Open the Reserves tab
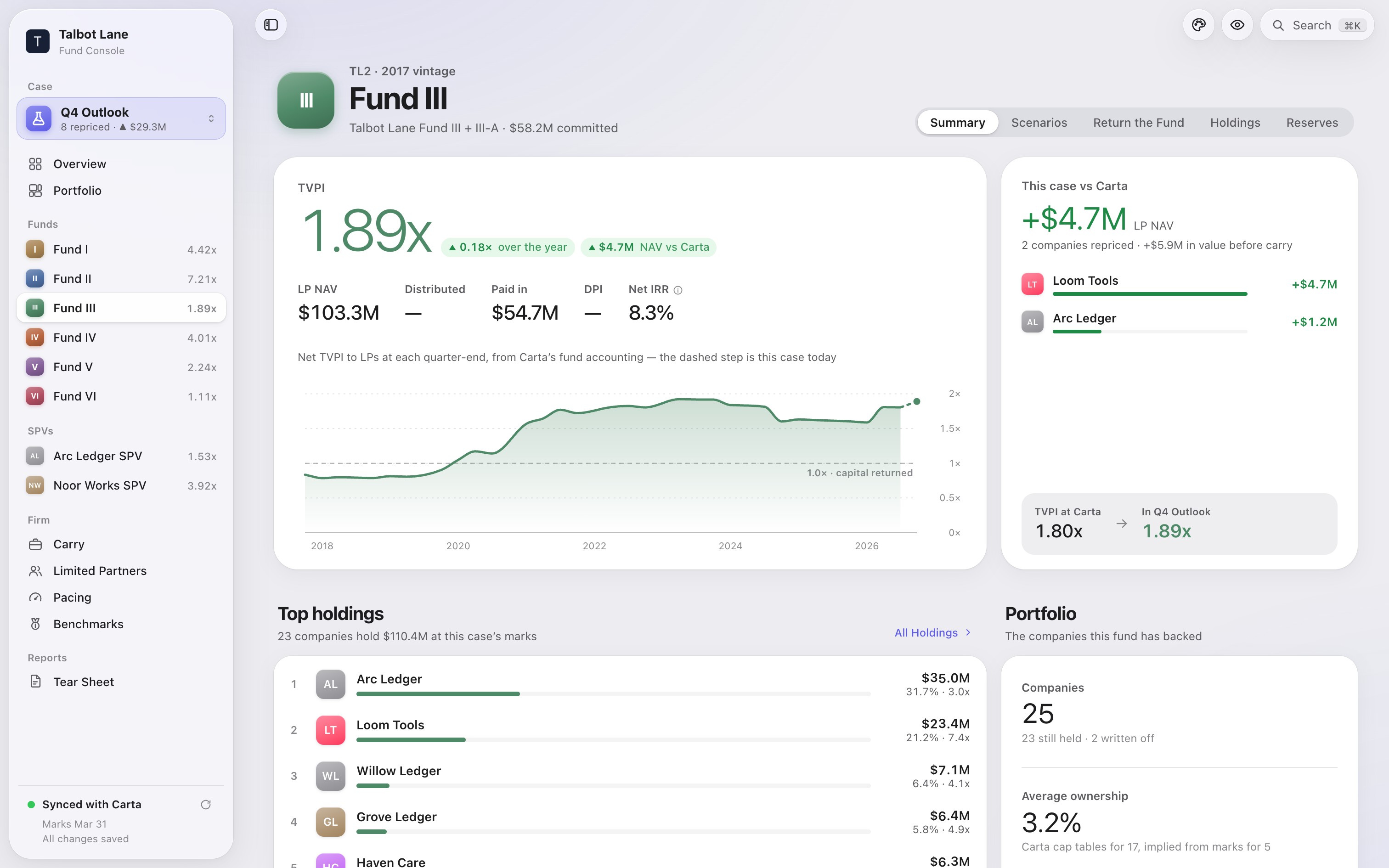Image resolution: width=1389 pixels, height=868 pixels. click(1312, 122)
